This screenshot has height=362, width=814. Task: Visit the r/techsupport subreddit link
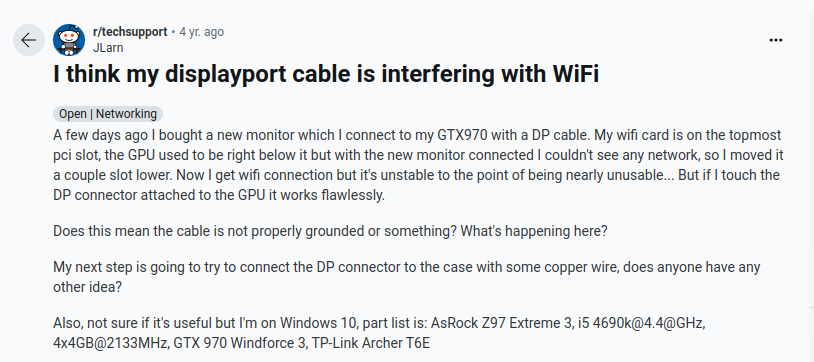130,32
